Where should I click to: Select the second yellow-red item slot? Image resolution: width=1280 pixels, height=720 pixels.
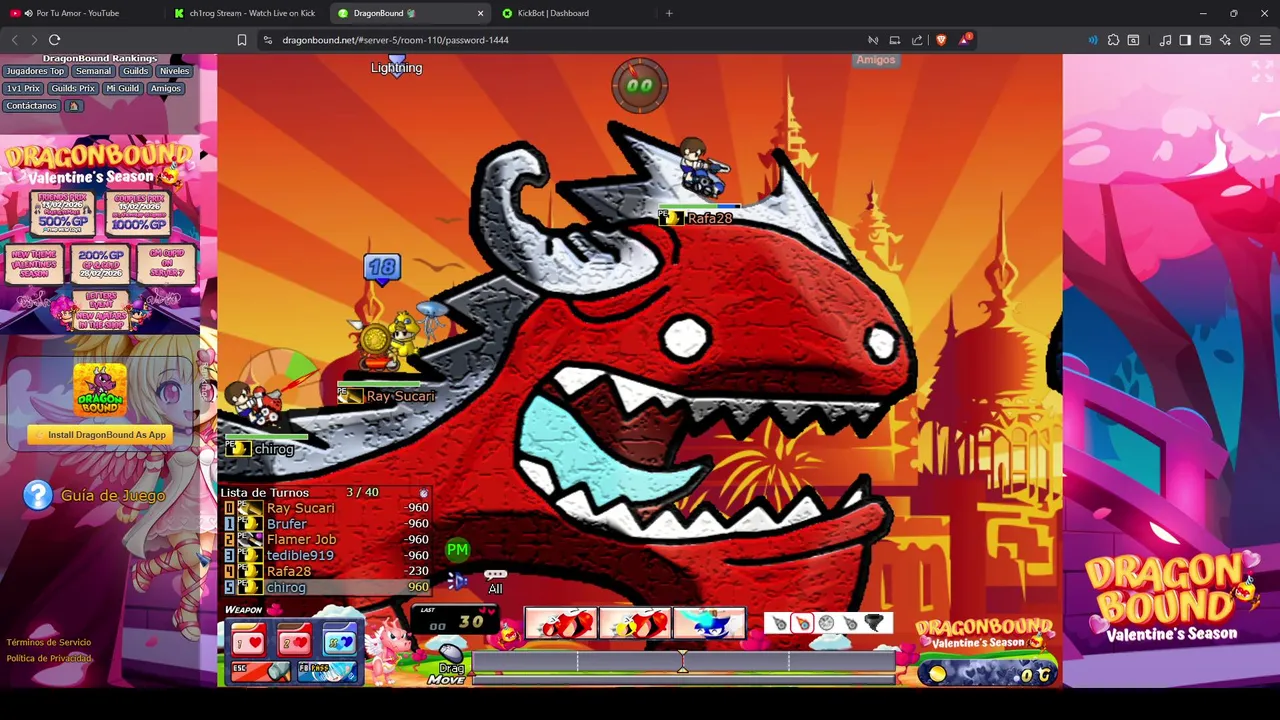(x=635, y=624)
